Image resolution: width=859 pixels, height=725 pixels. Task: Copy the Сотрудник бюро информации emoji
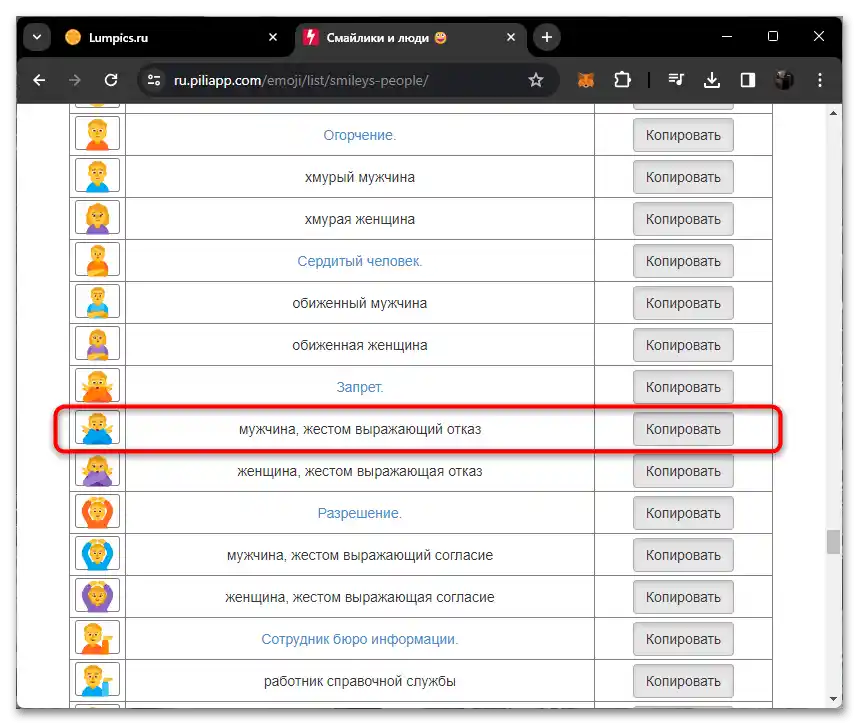[683, 639]
